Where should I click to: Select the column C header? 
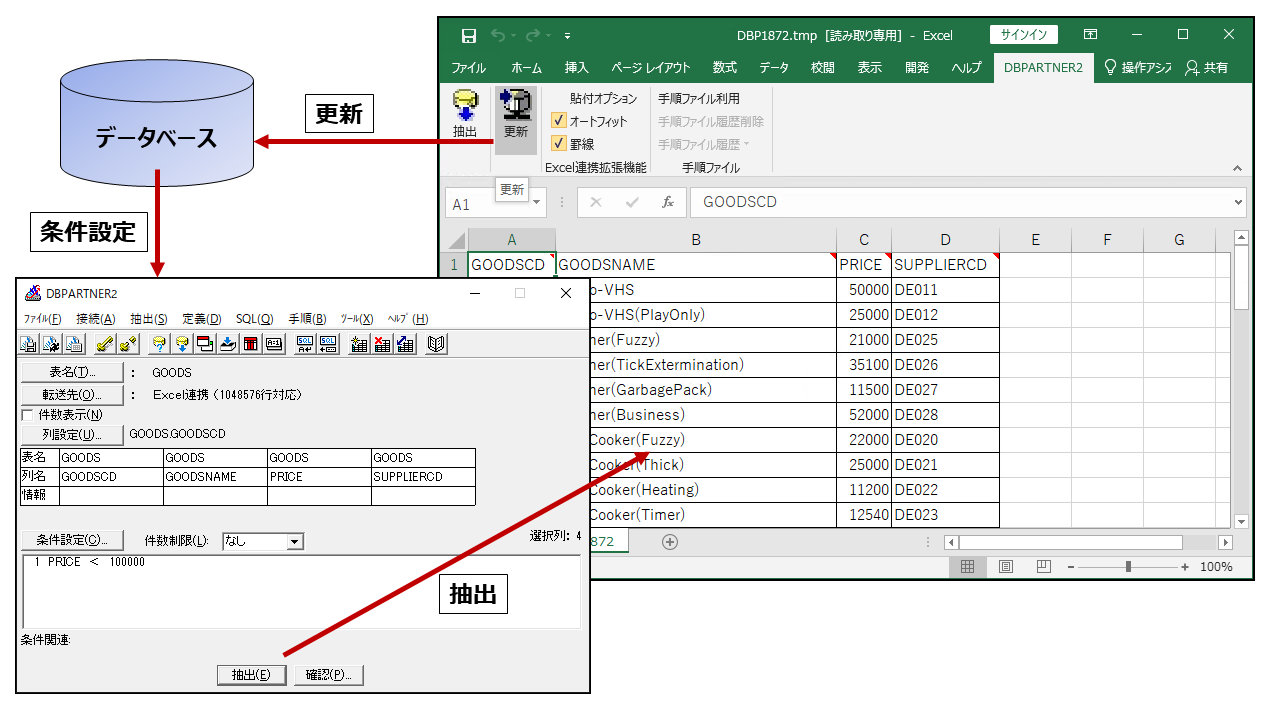click(x=864, y=240)
